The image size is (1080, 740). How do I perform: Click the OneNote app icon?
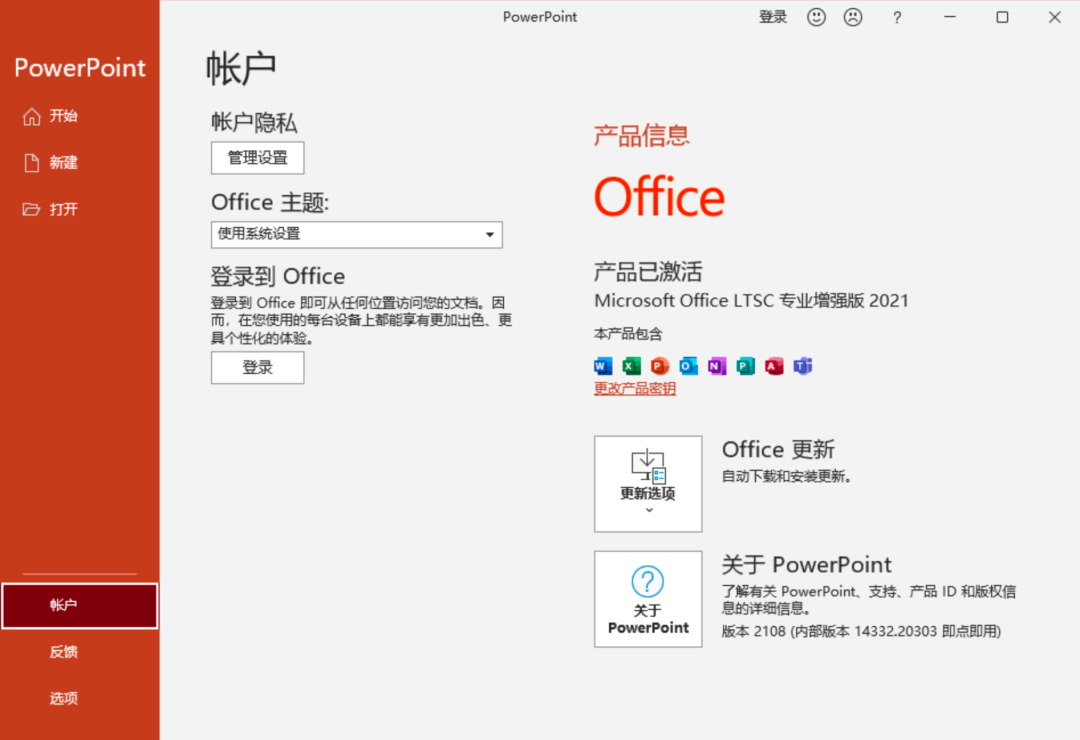coord(717,366)
